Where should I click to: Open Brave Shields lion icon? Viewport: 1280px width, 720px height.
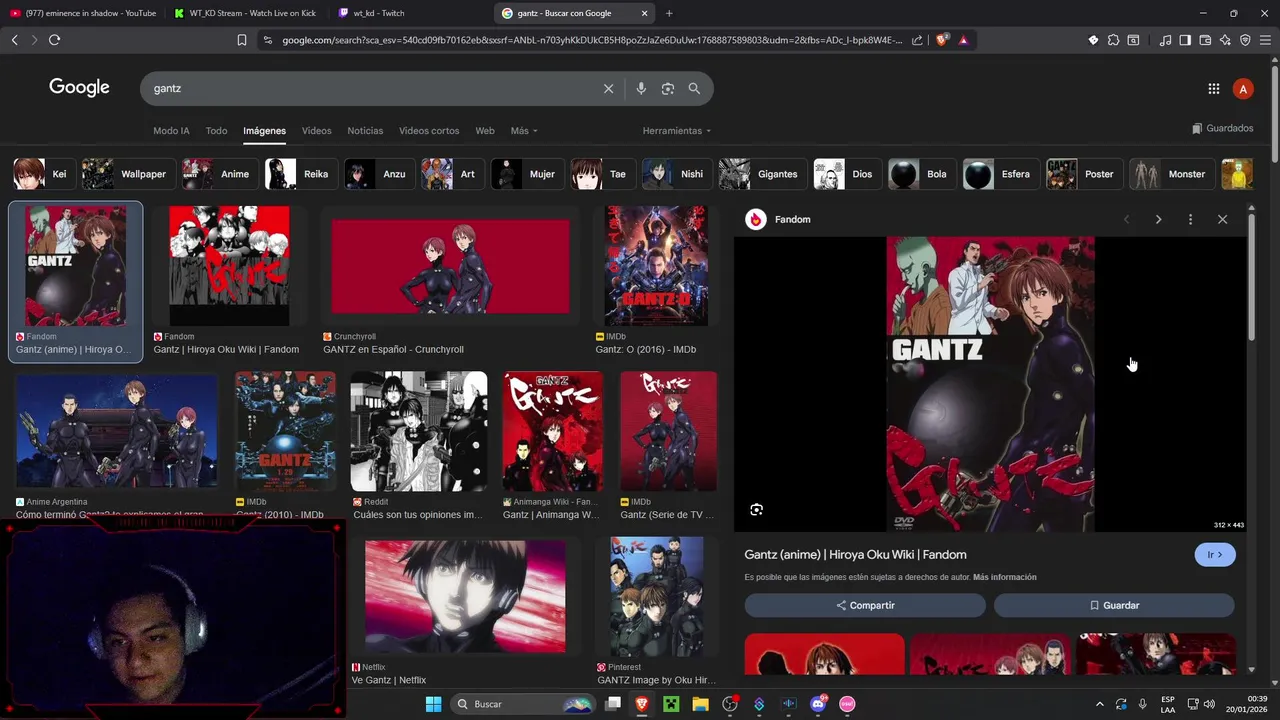941,40
